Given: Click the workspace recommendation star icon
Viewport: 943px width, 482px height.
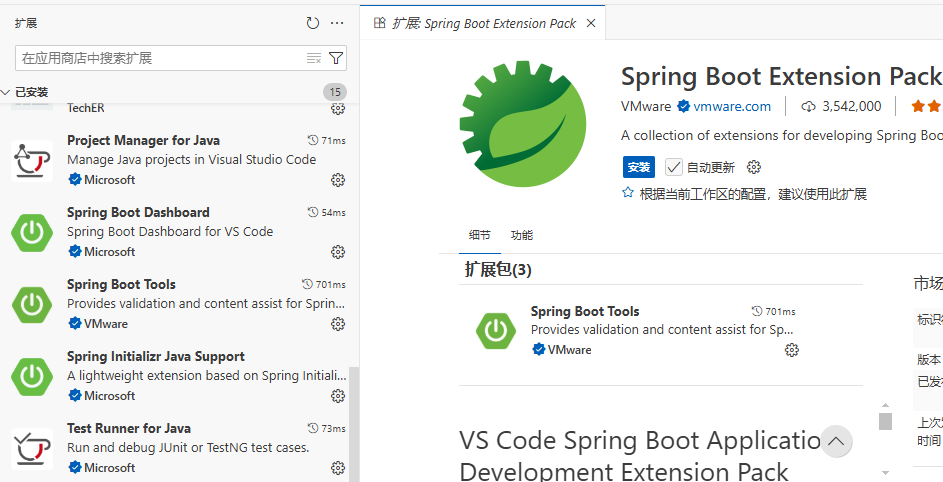Looking at the screenshot, I should tap(628, 193).
